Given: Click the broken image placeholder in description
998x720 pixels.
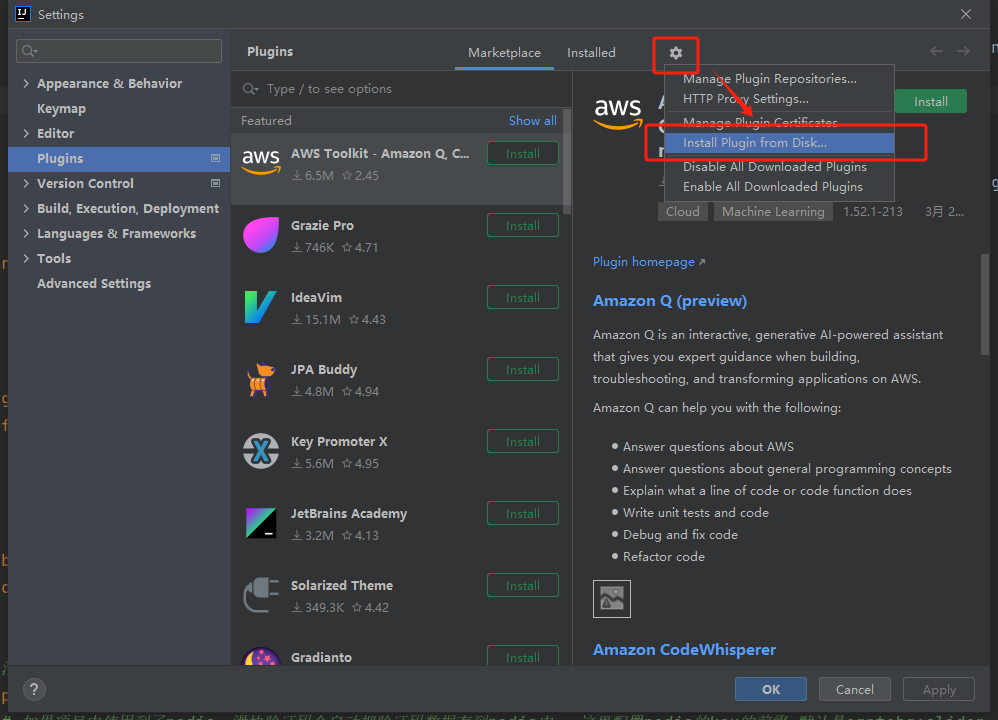Looking at the screenshot, I should [612, 598].
